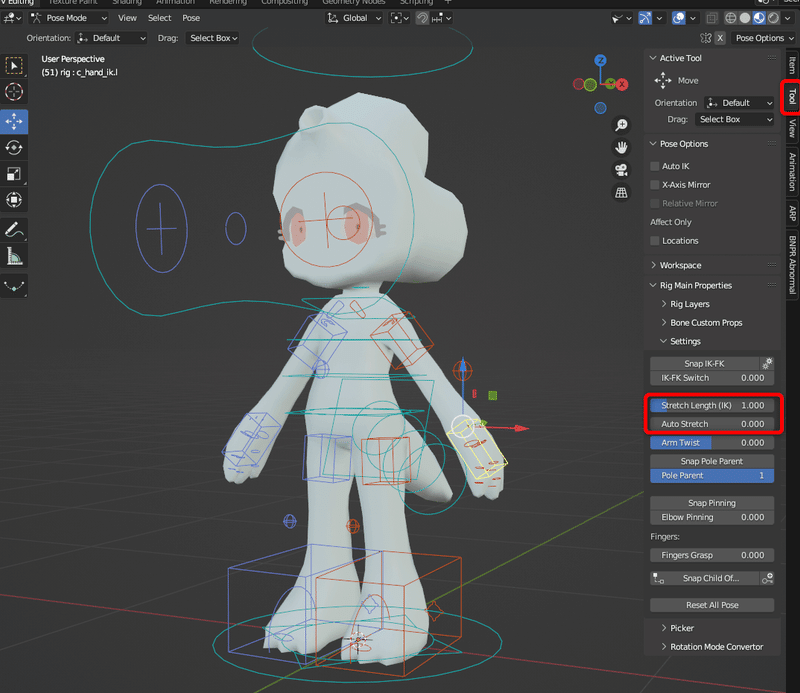Select the Select Box tool

click(14, 66)
